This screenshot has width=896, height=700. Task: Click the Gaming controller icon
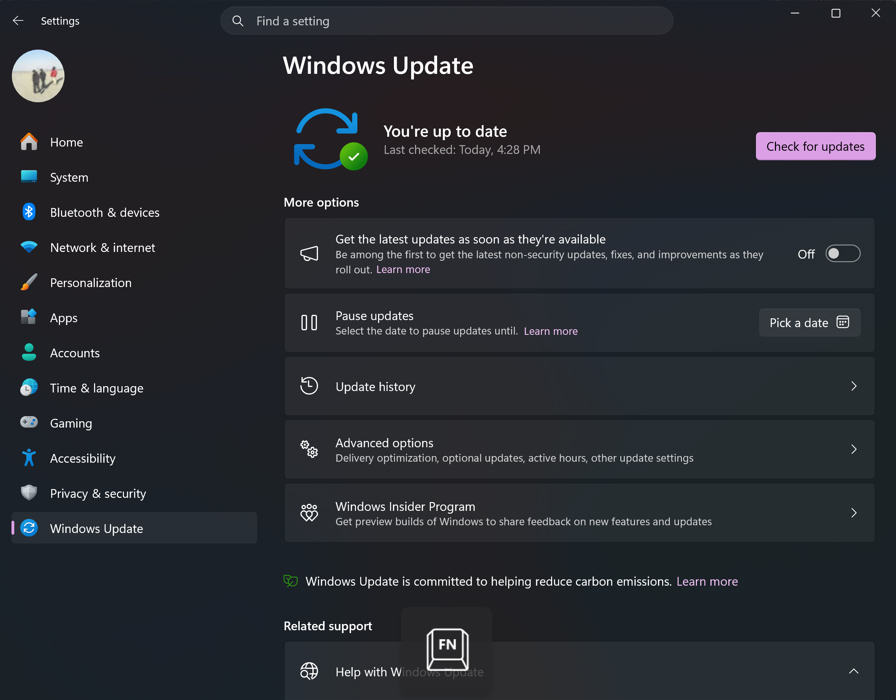coord(29,422)
